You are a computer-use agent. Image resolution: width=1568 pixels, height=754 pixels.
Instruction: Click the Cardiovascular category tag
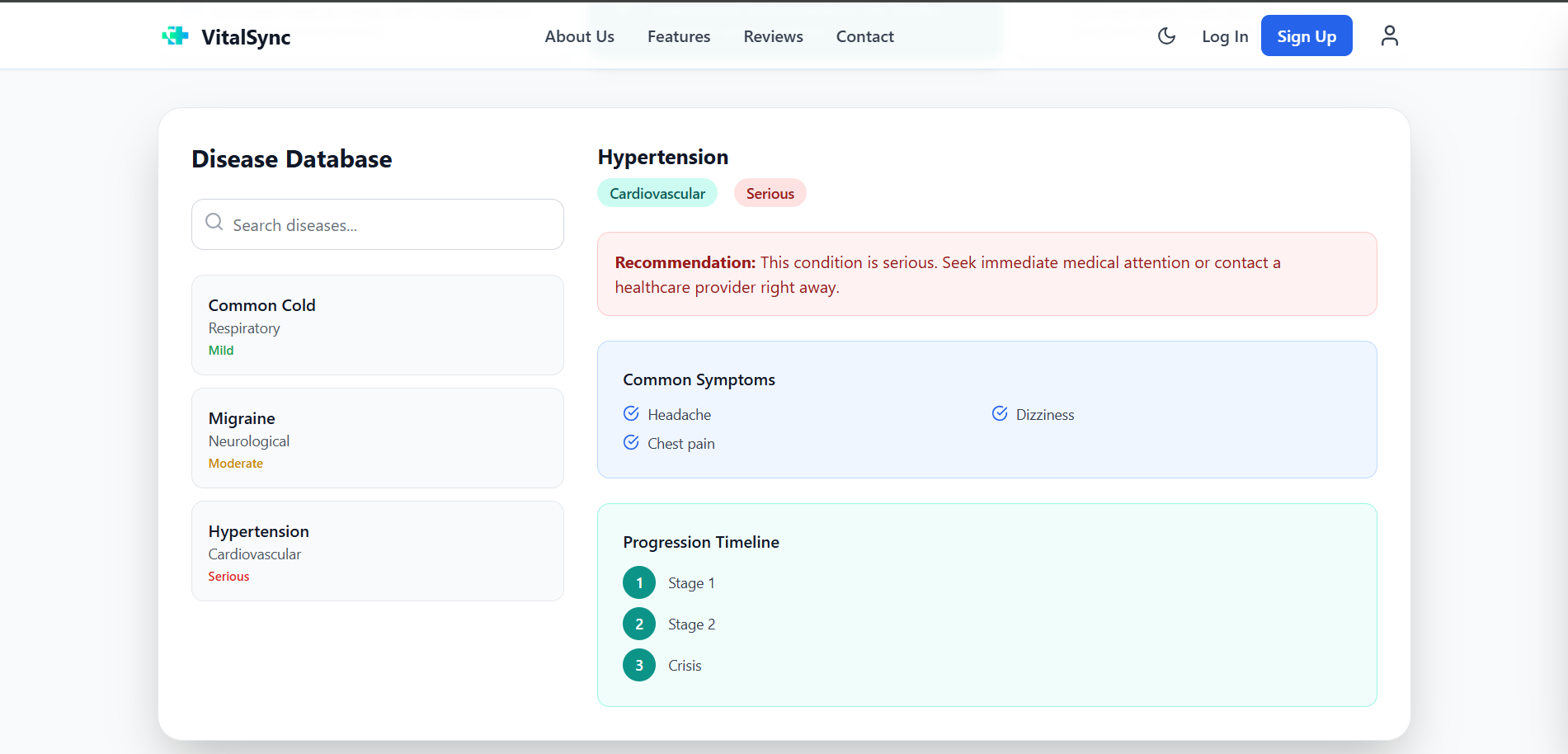point(657,194)
